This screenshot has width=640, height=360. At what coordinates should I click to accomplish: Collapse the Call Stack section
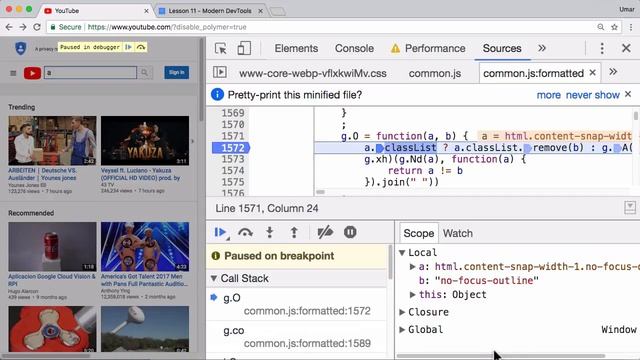pyautogui.click(x=214, y=278)
